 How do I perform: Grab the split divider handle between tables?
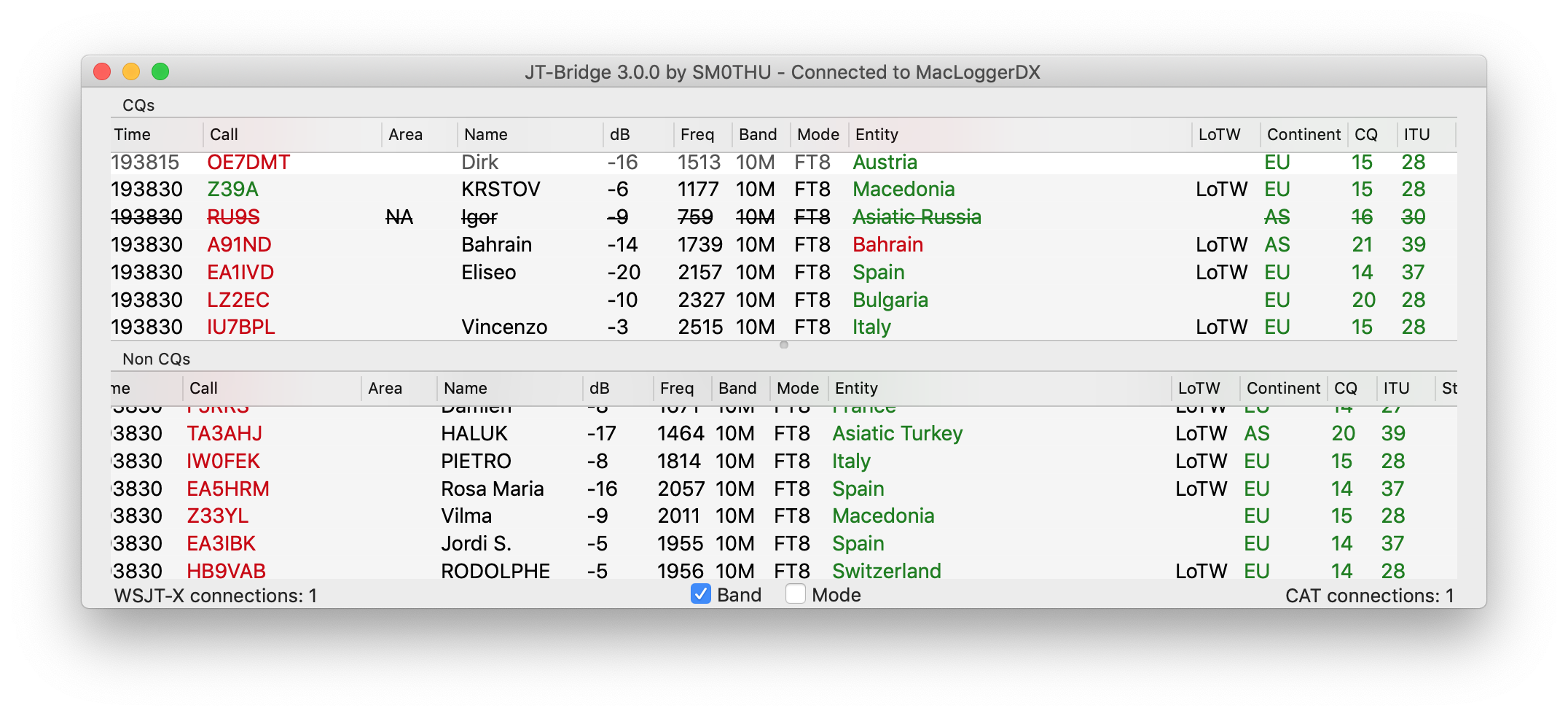784,345
